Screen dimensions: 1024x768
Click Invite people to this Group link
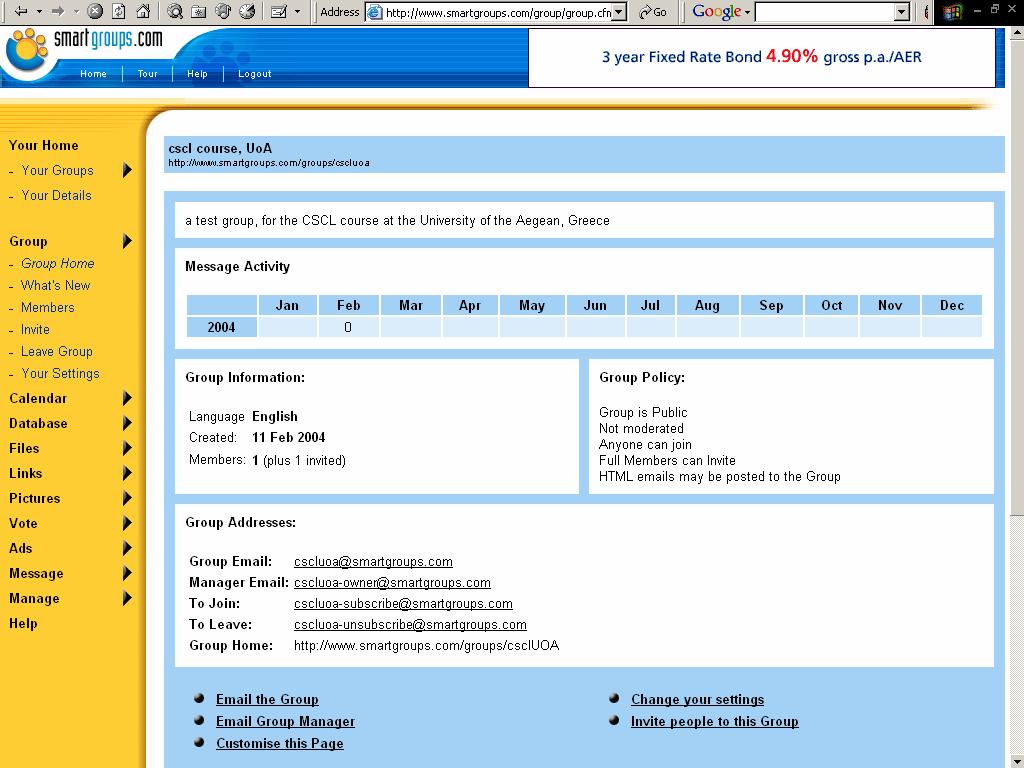point(714,722)
